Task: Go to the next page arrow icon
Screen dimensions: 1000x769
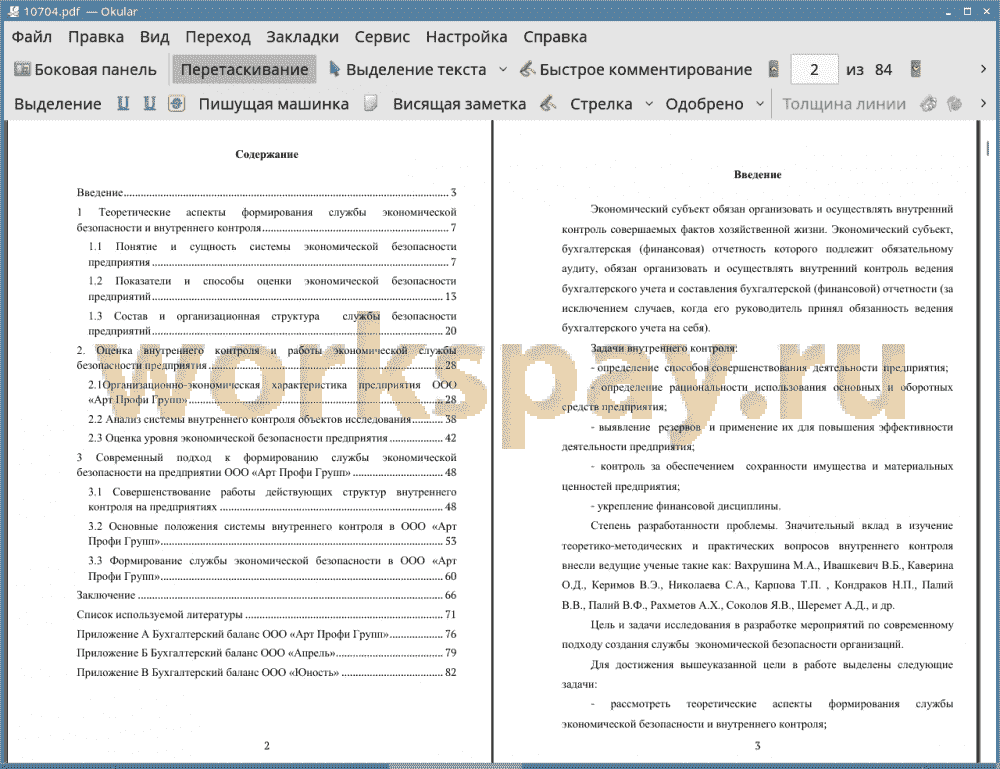Action: coord(916,70)
